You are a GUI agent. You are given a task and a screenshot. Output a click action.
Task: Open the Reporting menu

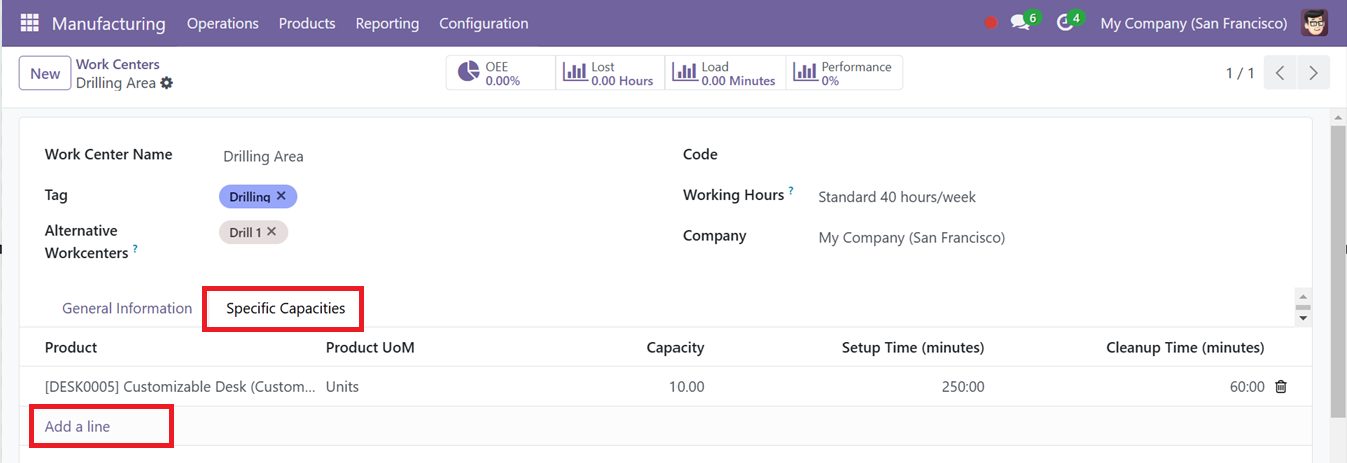[387, 23]
